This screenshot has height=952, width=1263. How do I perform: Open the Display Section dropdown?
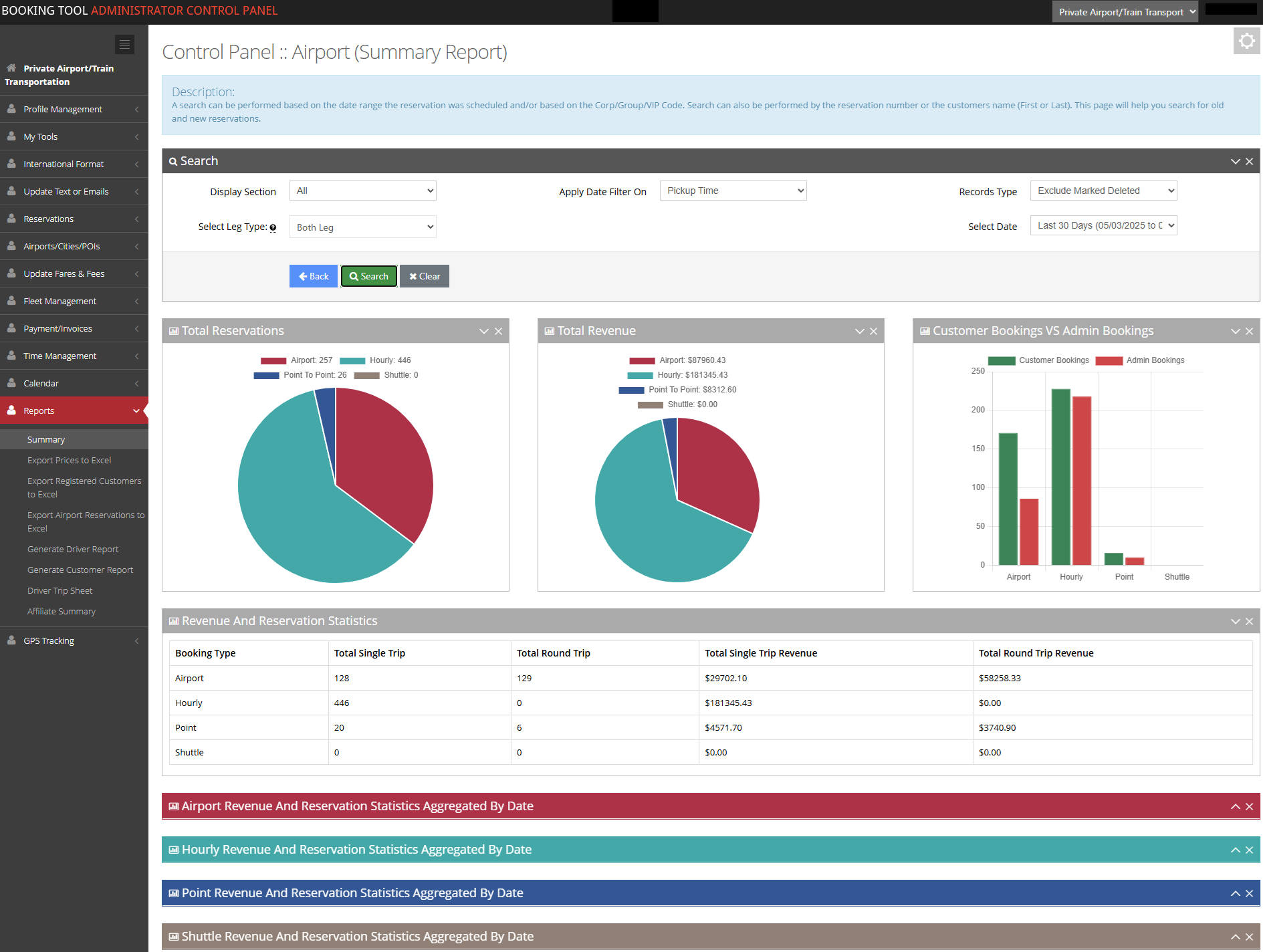362,190
